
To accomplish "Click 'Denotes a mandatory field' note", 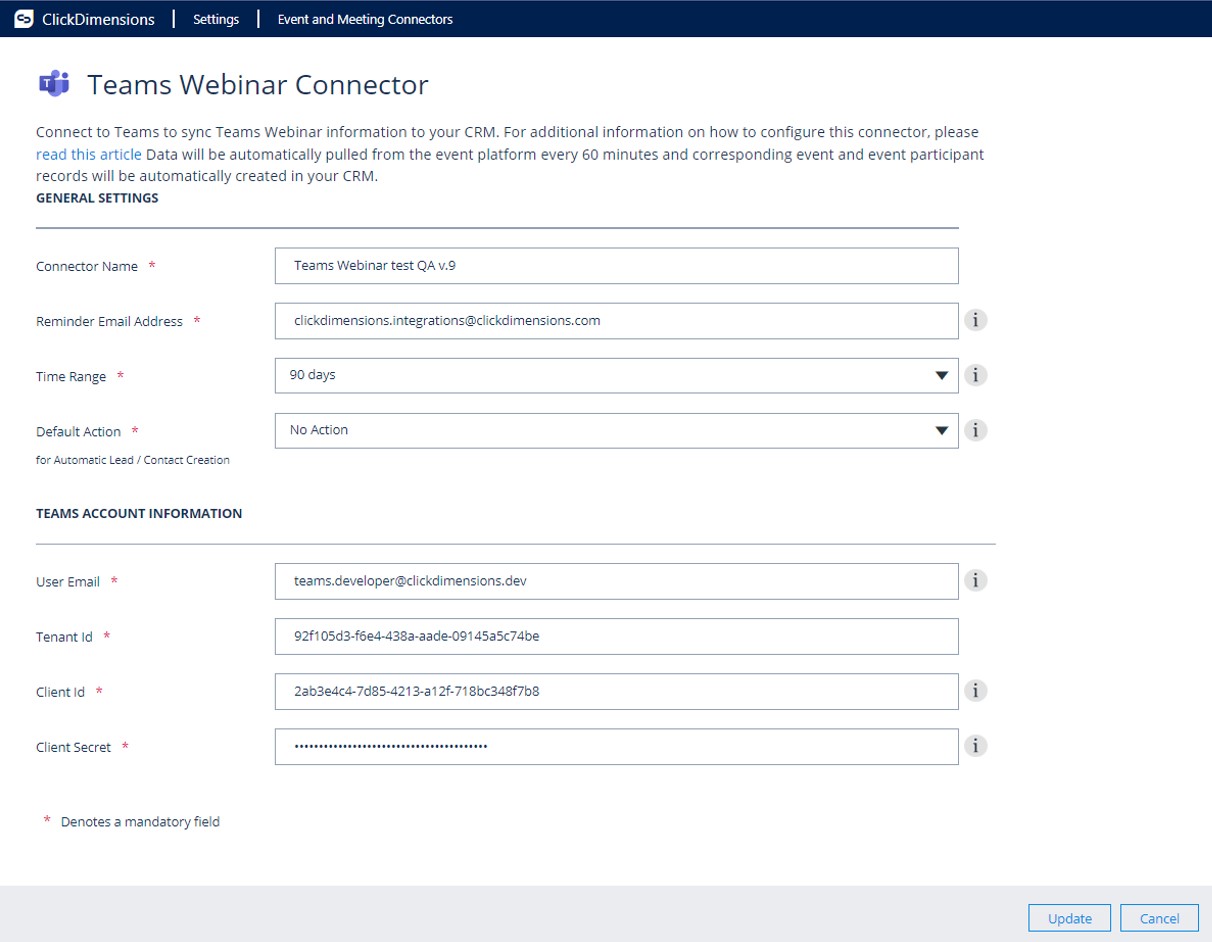I will click(x=140, y=822).
